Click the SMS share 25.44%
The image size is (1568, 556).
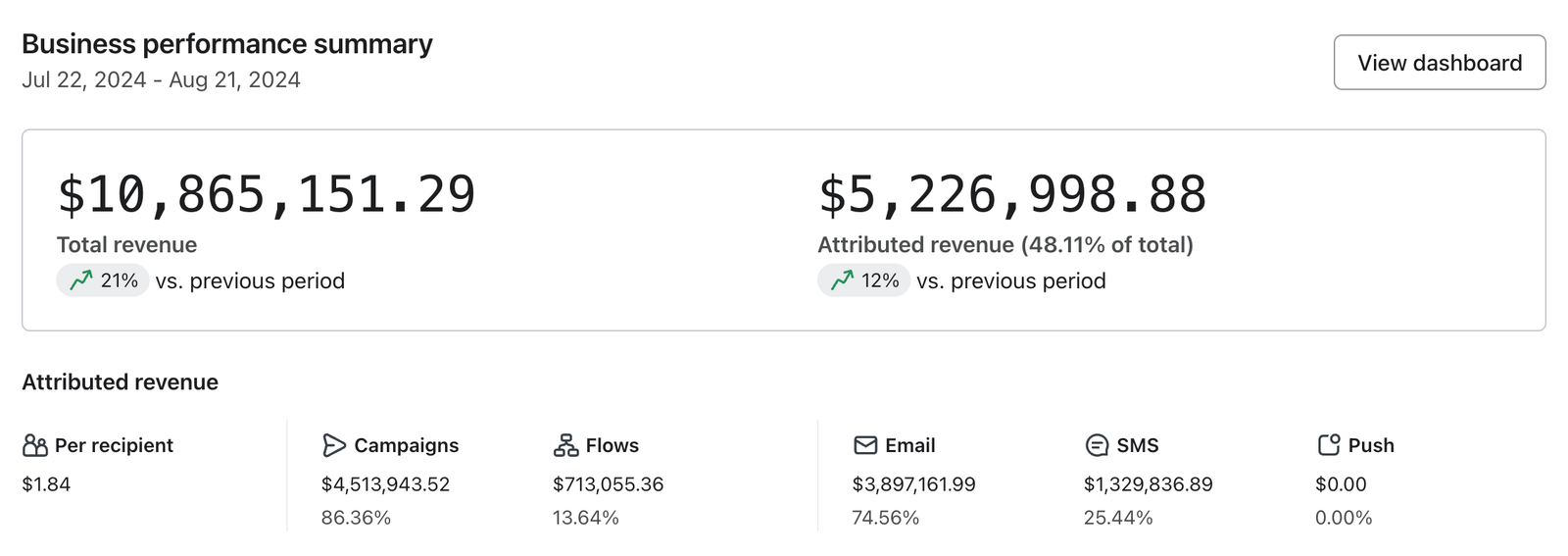(1117, 518)
